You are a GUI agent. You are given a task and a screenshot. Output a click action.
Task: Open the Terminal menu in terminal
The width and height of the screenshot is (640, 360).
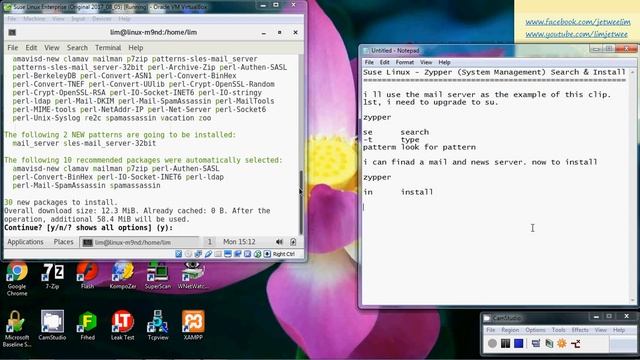[108, 48]
